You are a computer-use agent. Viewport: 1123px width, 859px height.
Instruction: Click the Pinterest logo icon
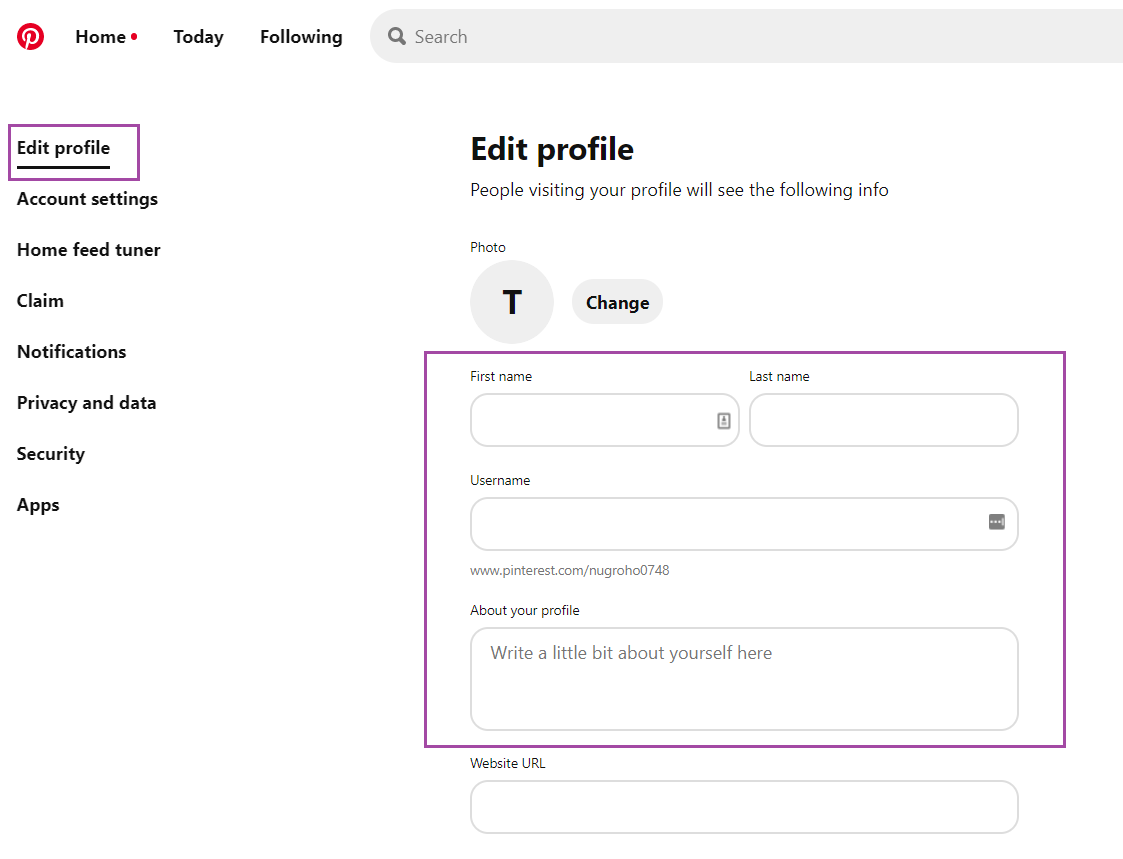point(31,37)
